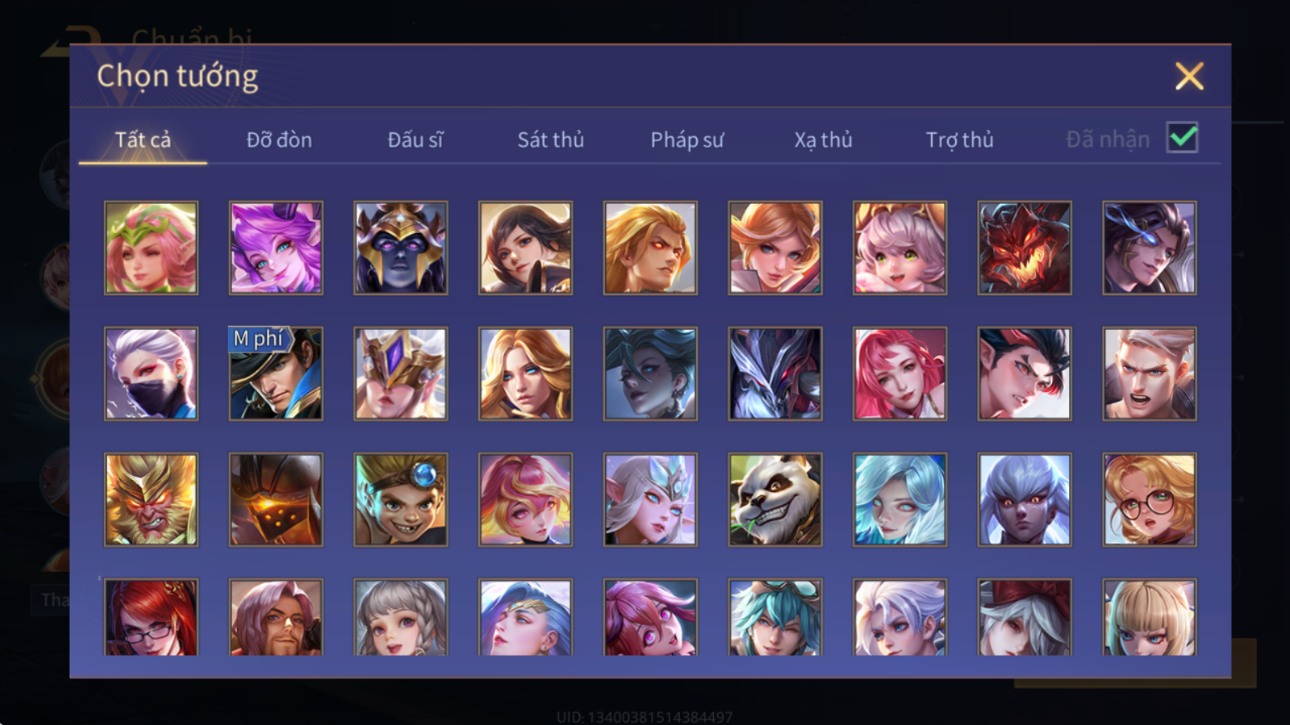Pick the goggle-wearing grinning kid hero
Screen dimensions: 1290x725
coord(400,499)
